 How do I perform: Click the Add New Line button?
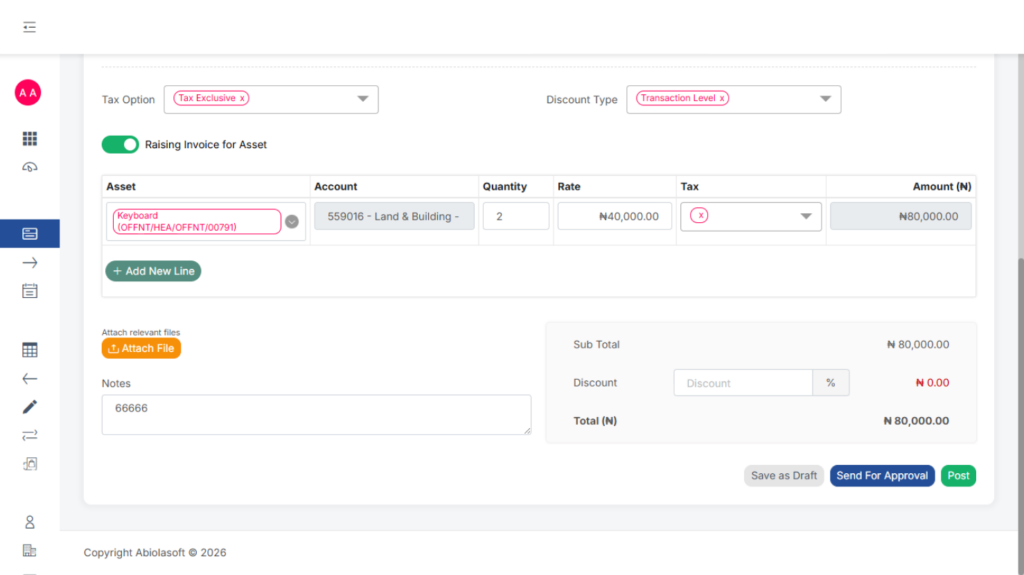click(153, 271)
